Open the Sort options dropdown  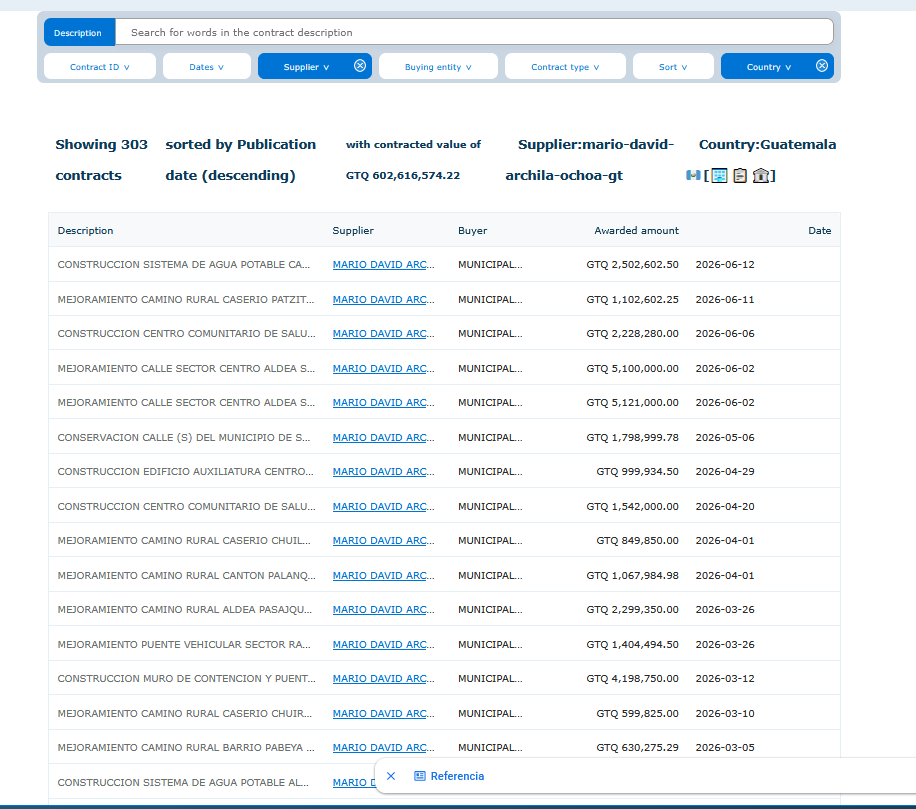point(673,67)
